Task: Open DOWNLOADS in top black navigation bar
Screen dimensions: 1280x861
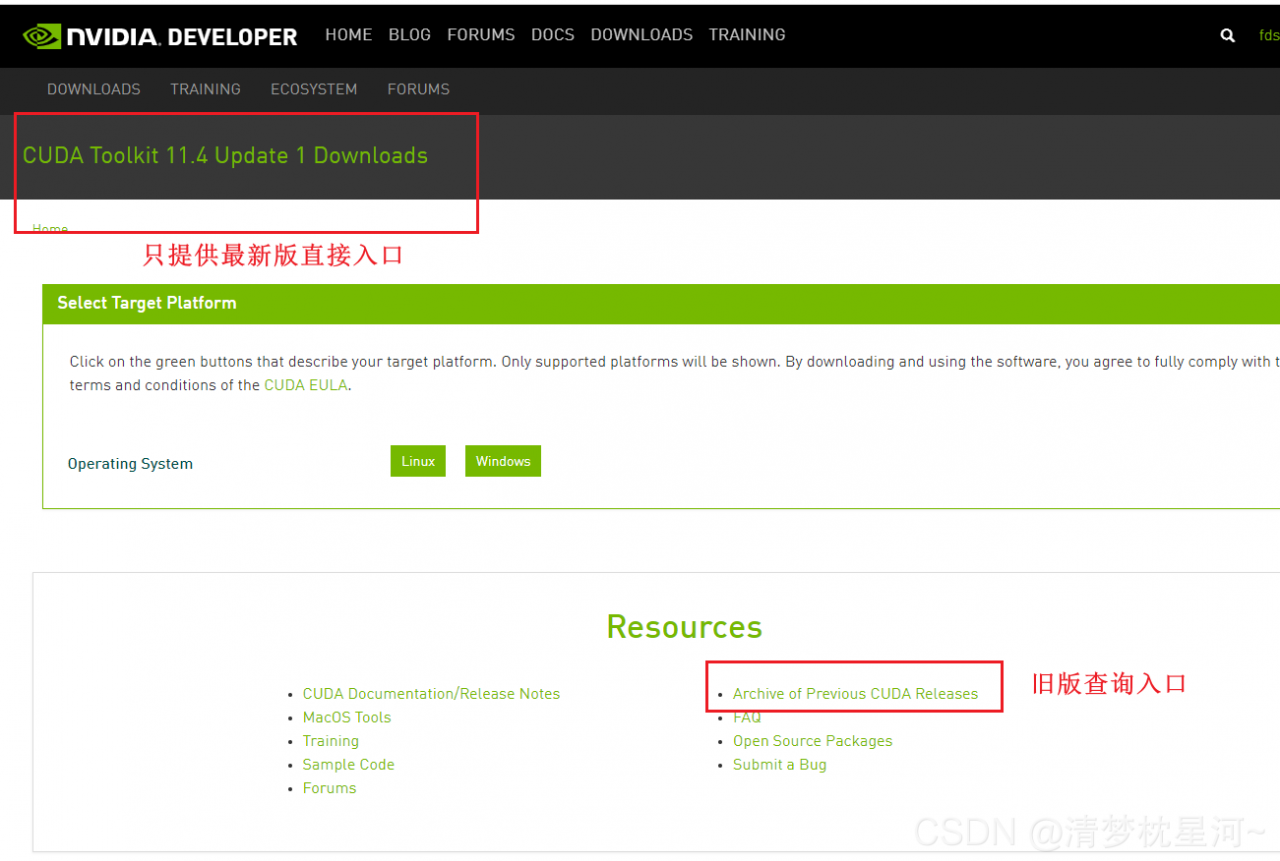Action: click(641, 35)
